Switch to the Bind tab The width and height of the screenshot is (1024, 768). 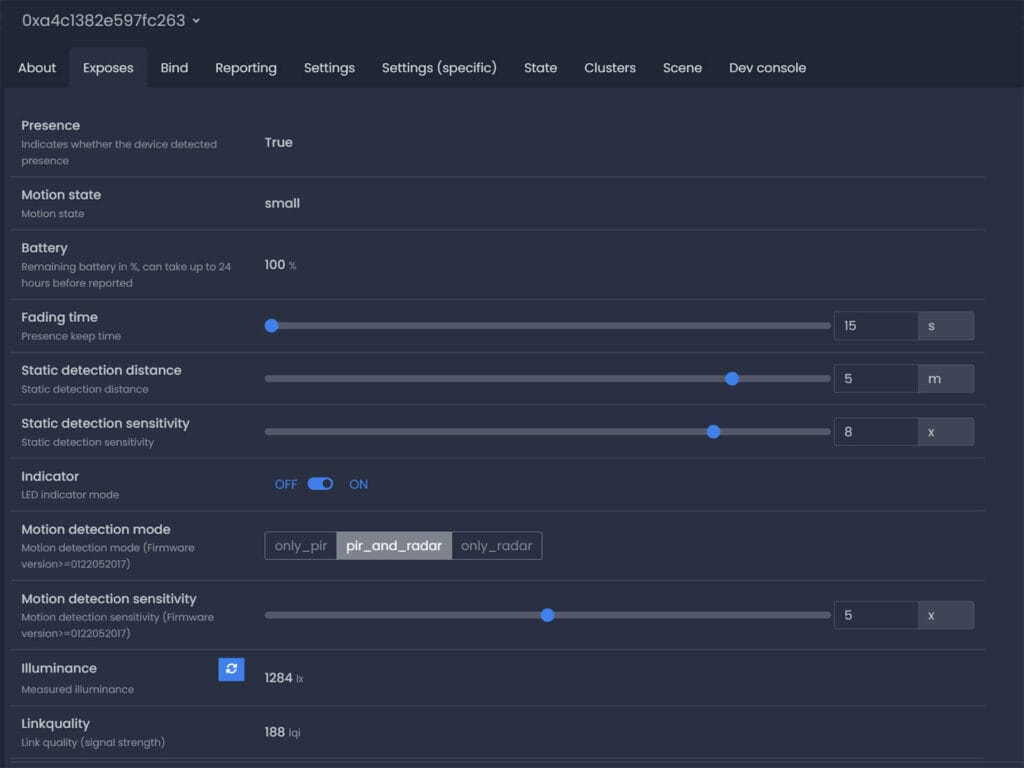pyautogui.click(x=174, y=68)
